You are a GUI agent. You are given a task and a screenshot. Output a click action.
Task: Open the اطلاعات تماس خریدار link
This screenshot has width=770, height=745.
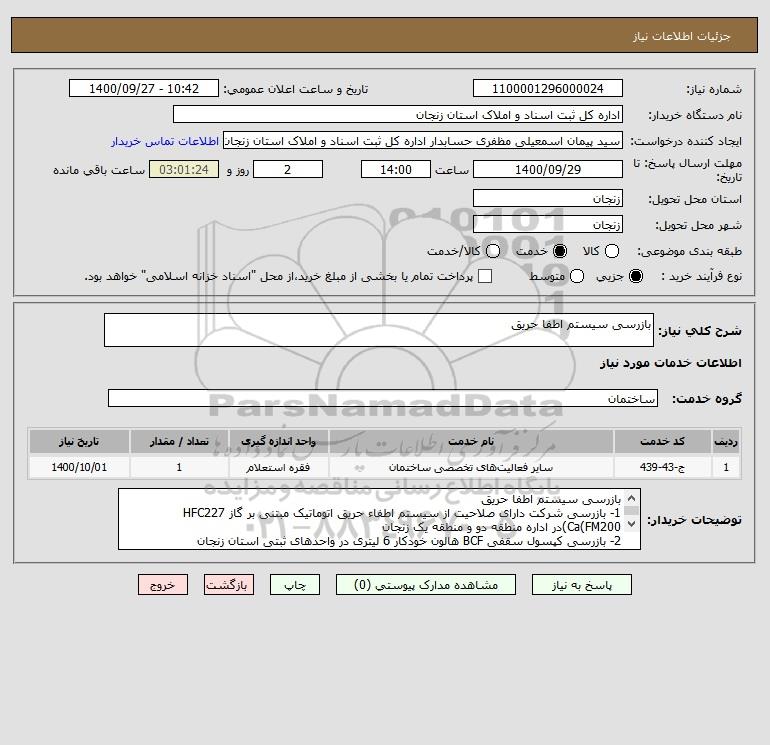(x=165, y=141)
